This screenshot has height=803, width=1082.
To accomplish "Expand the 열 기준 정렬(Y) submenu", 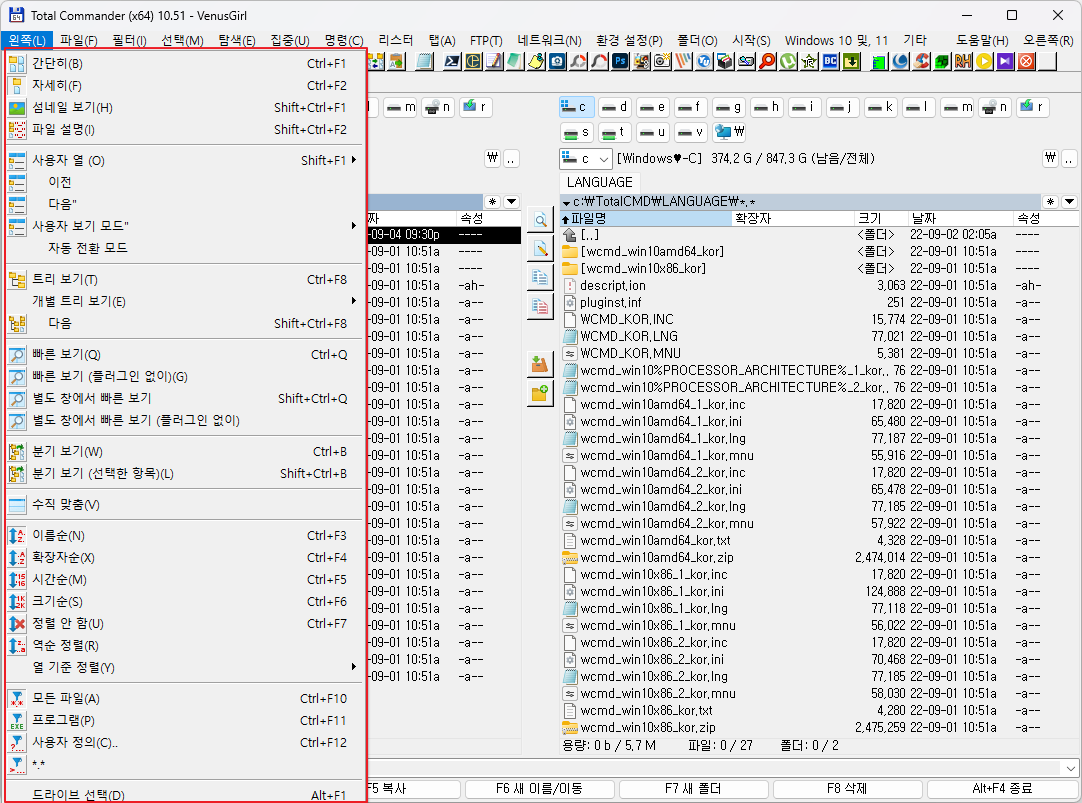I will coord(184,667).
